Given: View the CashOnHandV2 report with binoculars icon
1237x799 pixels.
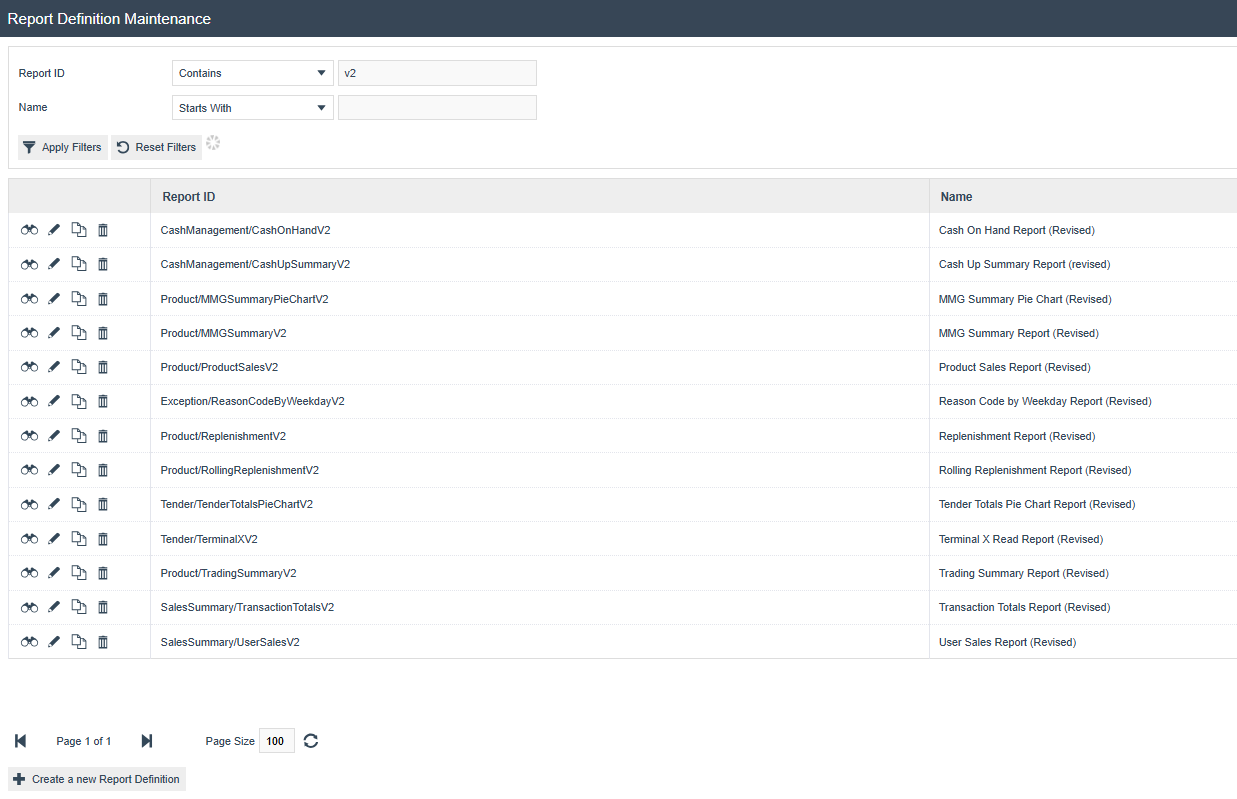Looking at the screenshot, I should (30, 230).
